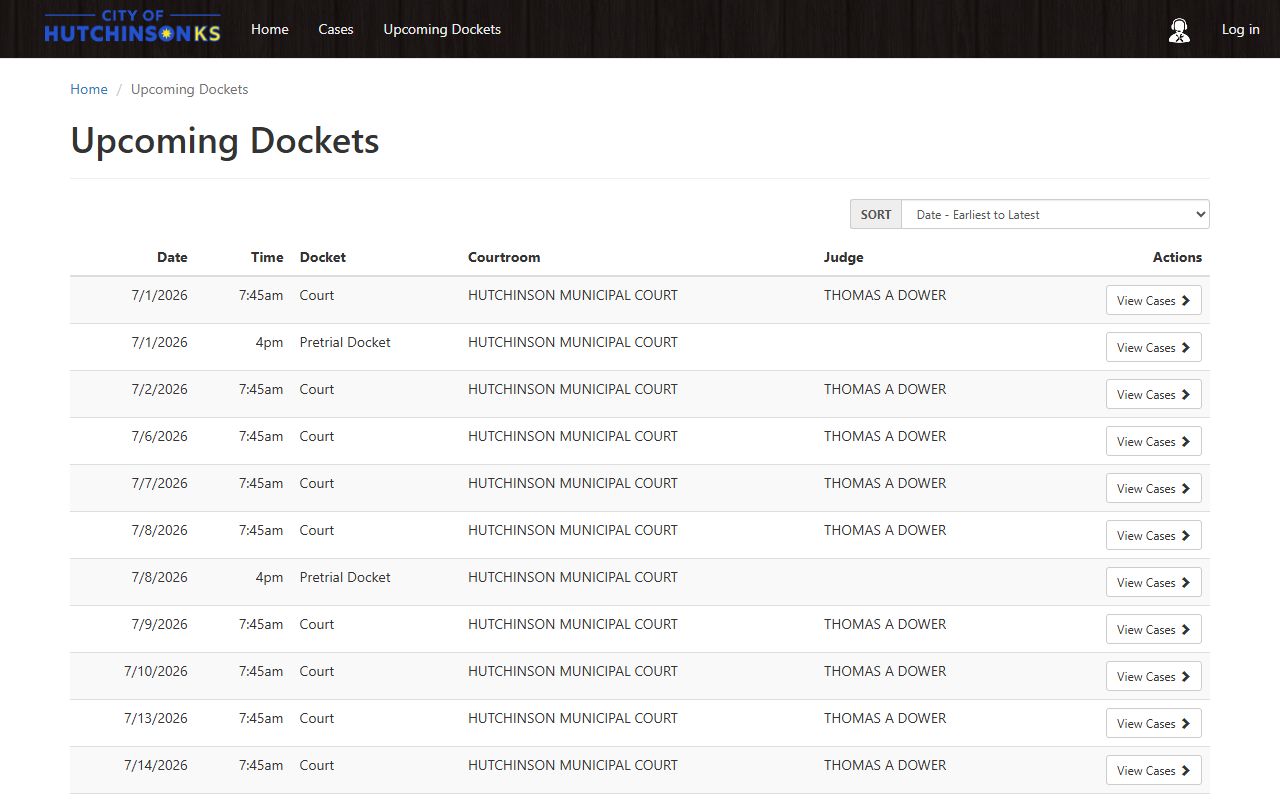Image resolution: width=1280 pixels, height=800 pixels.
Task: Select the 7/6/2026 date cell
Action: pyautogui.click(x=160, y=436)
